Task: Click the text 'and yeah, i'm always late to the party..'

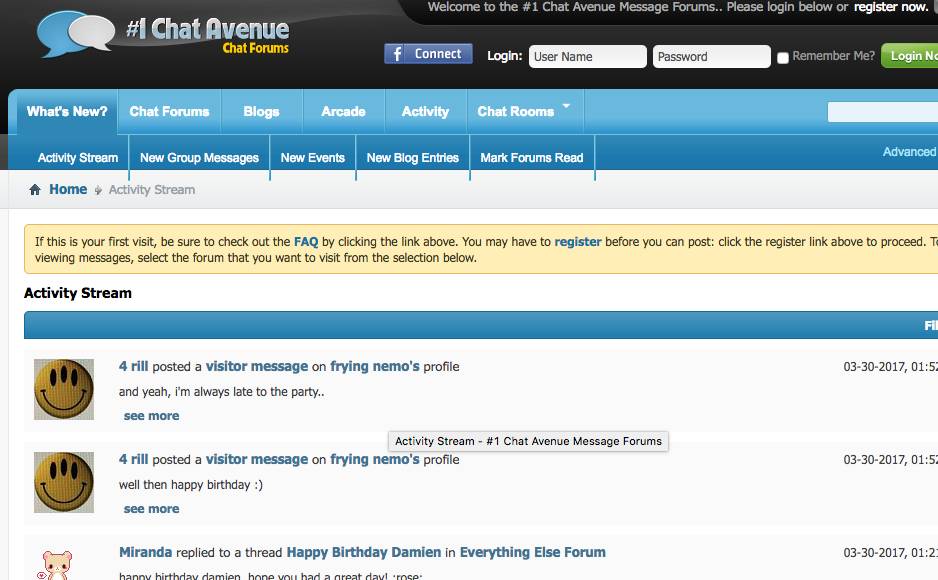Action: pos(221,392)
